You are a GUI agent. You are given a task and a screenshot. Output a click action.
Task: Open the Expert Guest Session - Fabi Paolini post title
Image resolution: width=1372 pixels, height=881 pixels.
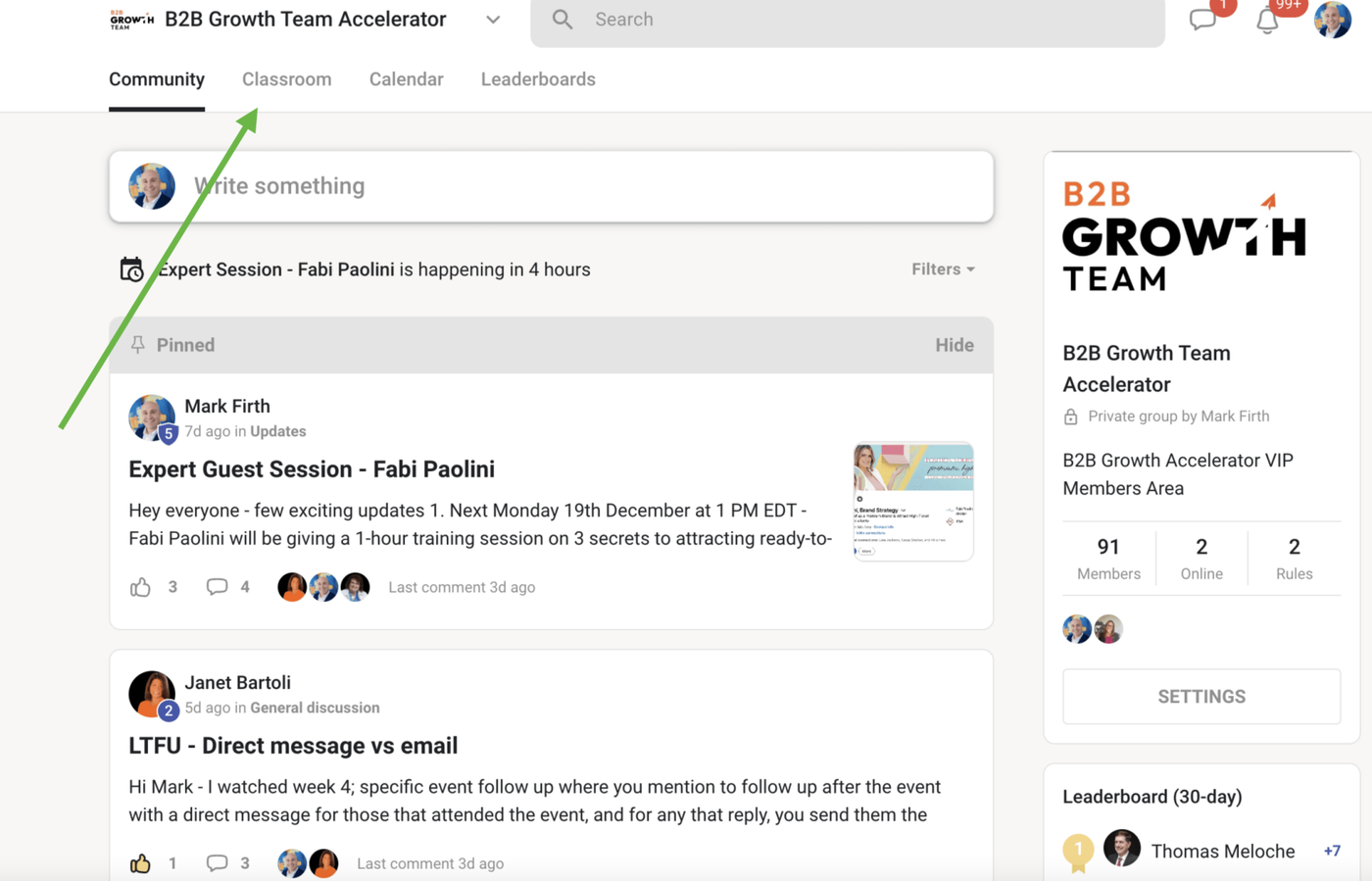[312, 469]
